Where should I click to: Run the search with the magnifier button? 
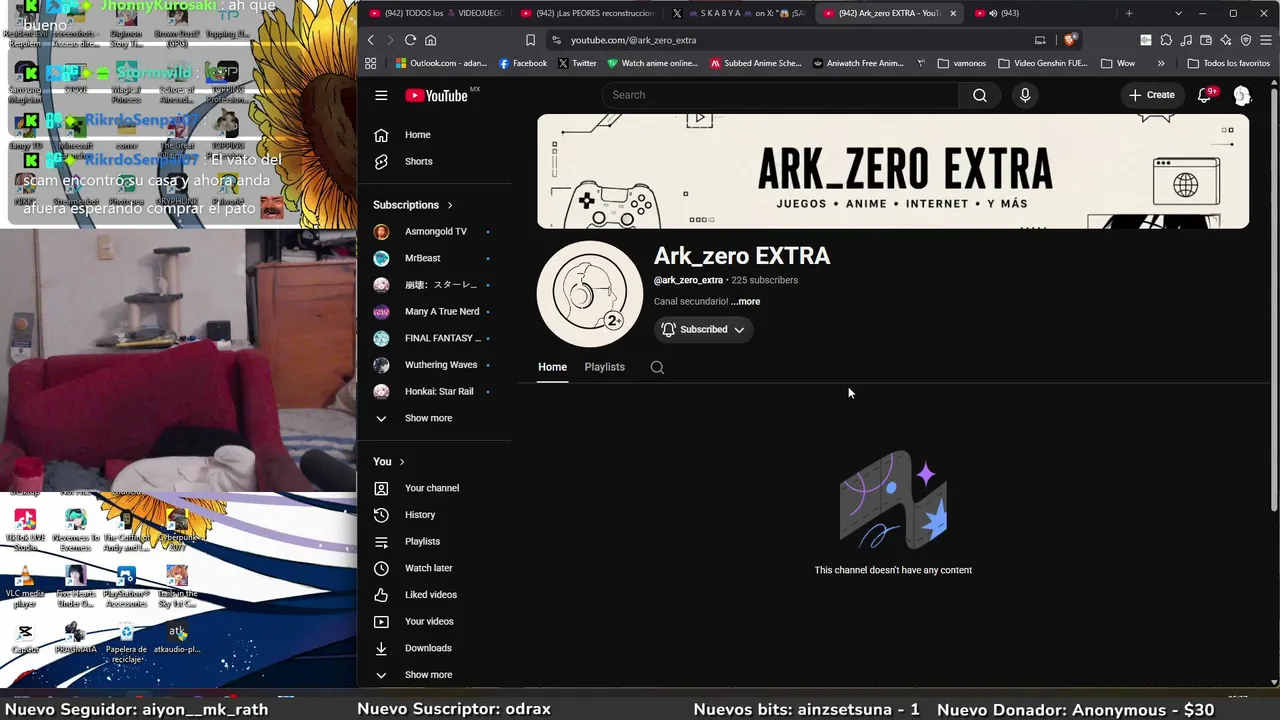(x=980, y=95)
